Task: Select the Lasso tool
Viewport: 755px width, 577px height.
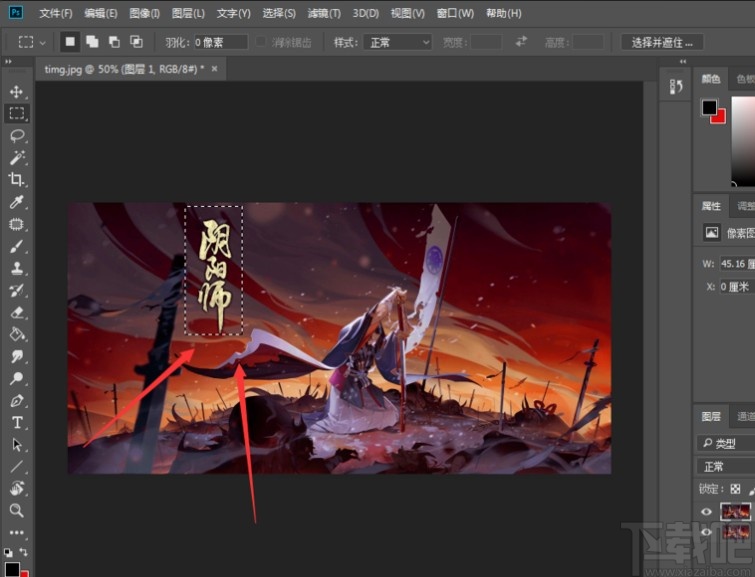Action: point(17,135)
